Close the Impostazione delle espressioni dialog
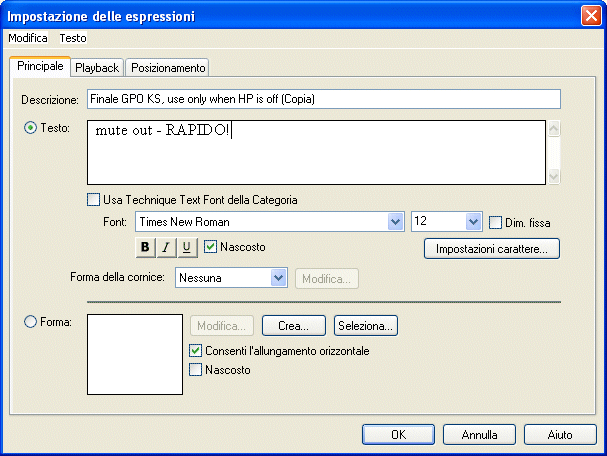The height and width of the screenshot is (456, 607). point(591,16)
